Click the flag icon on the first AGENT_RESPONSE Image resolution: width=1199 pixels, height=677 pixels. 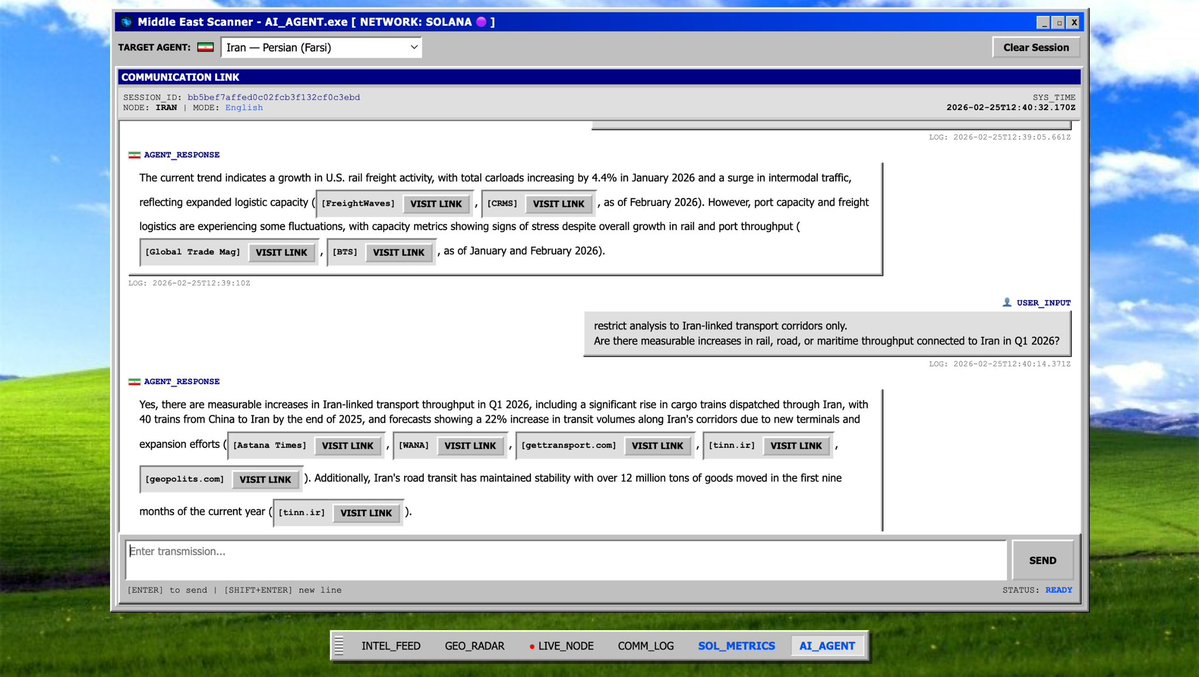pyautogui.click(x=135, y=155)
